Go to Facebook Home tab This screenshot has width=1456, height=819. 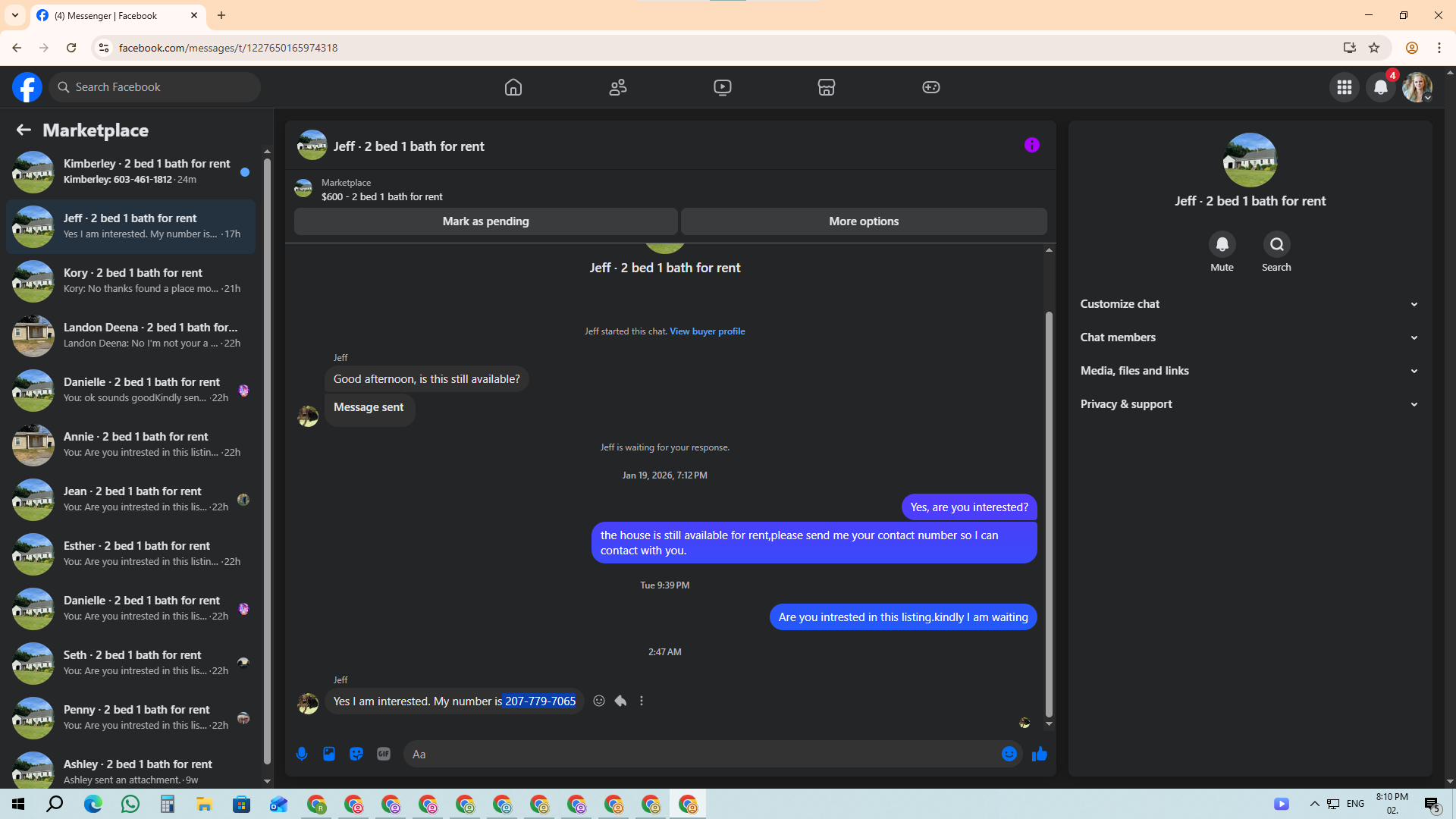(x=513, y=87)
